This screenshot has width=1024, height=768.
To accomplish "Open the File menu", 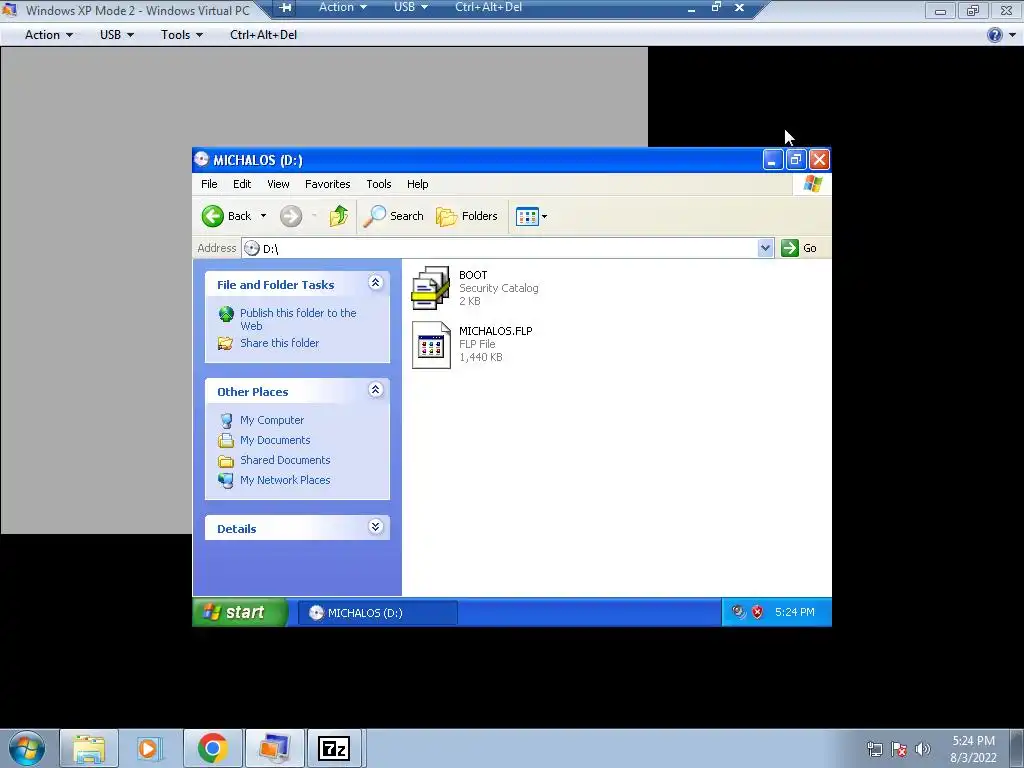I will pos(209,184).
